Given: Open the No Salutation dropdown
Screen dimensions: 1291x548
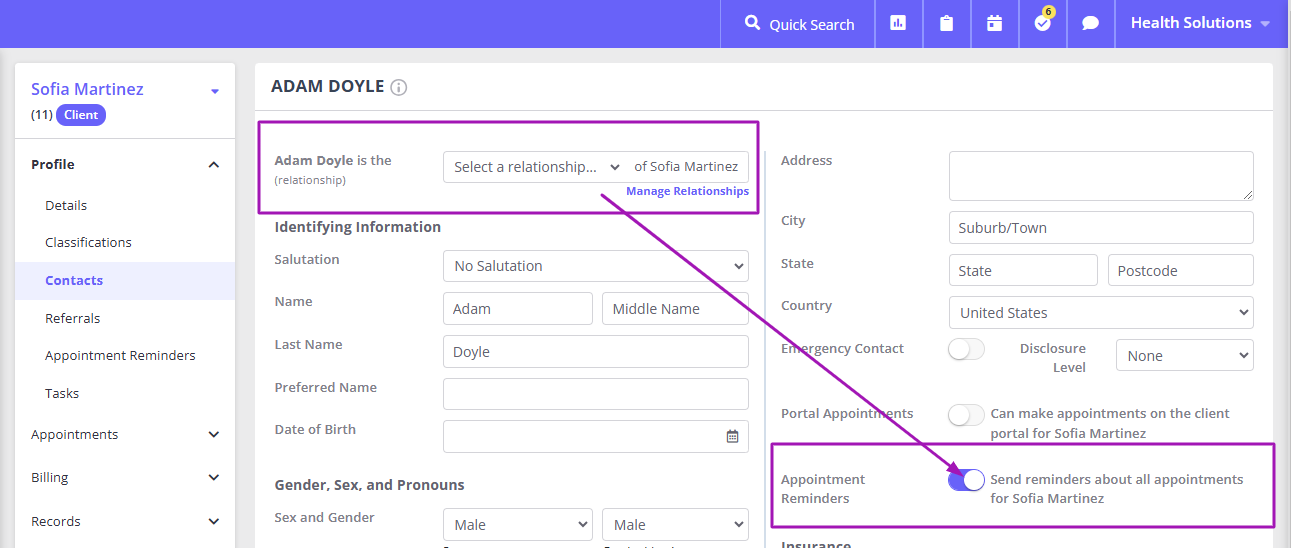Looking at the screenshot, I should [596, 266].
